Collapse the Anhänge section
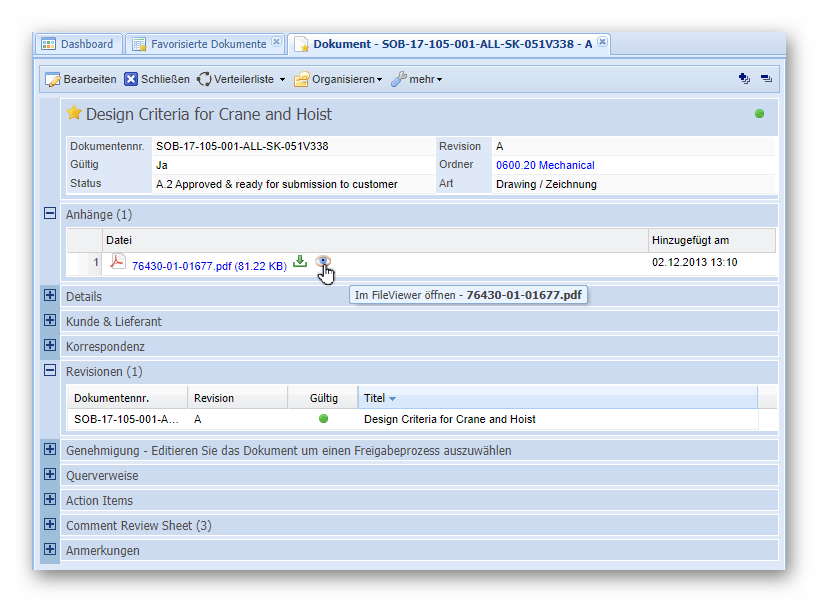 pyautogui.click(x=50, y=213)
